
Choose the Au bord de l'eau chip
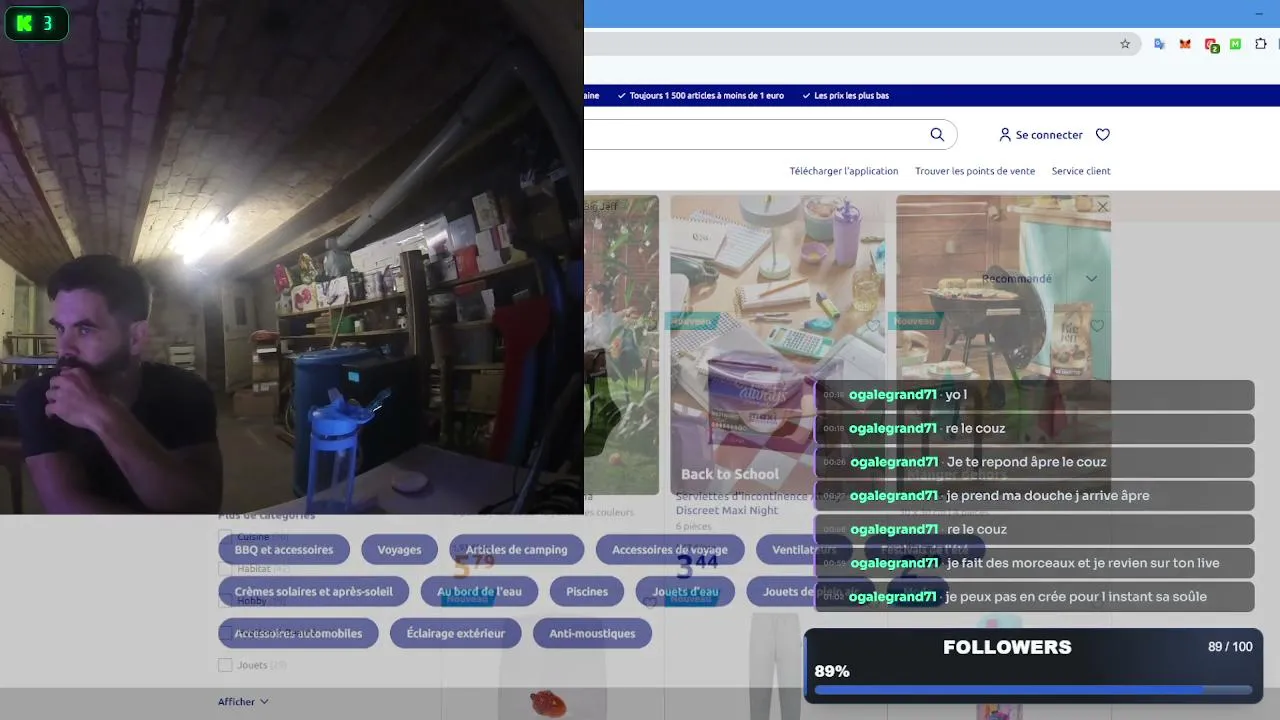pos(479,592)
